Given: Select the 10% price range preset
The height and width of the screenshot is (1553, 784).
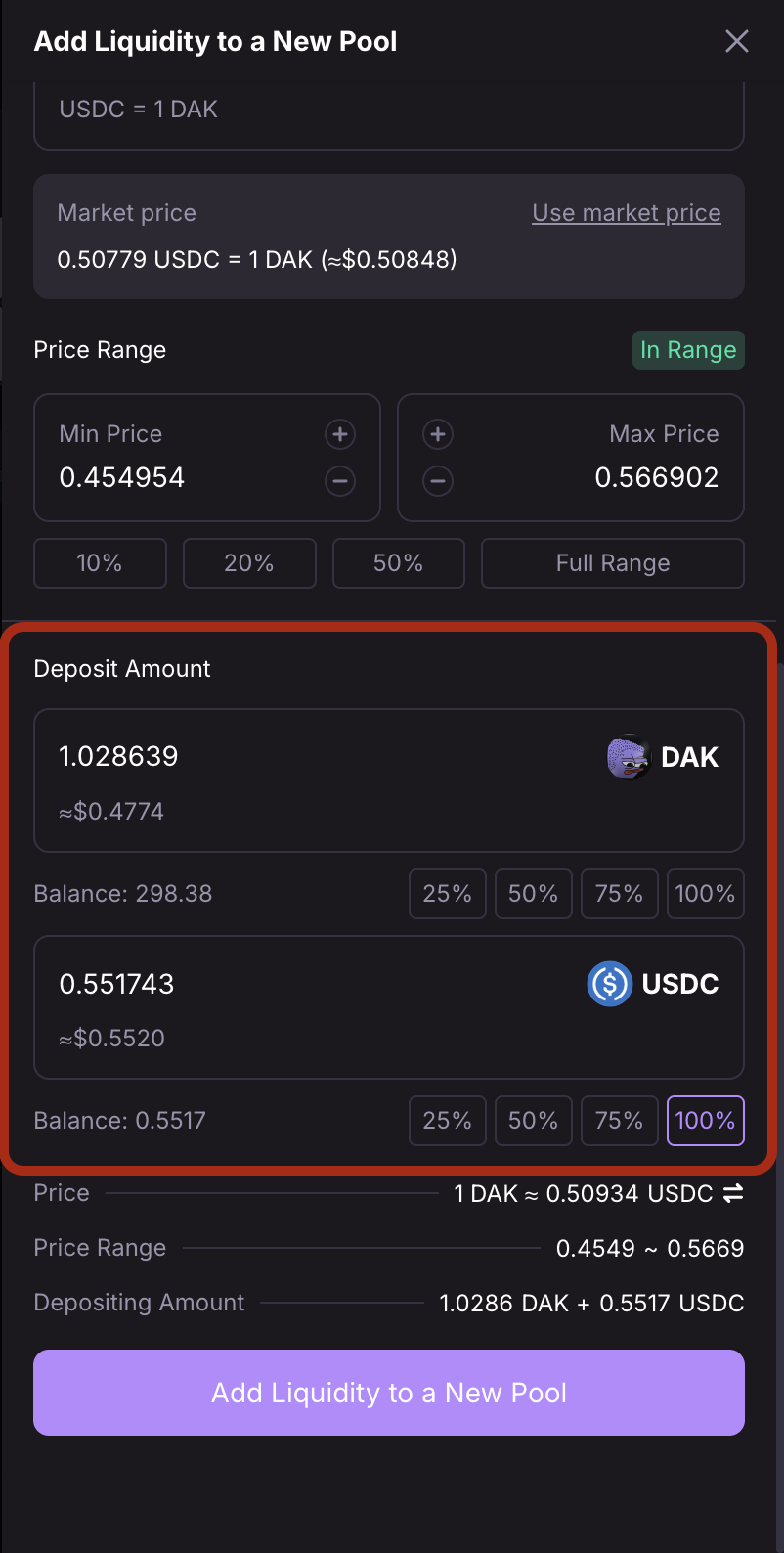Looking at the screenshot, I should tap(100, 563).
